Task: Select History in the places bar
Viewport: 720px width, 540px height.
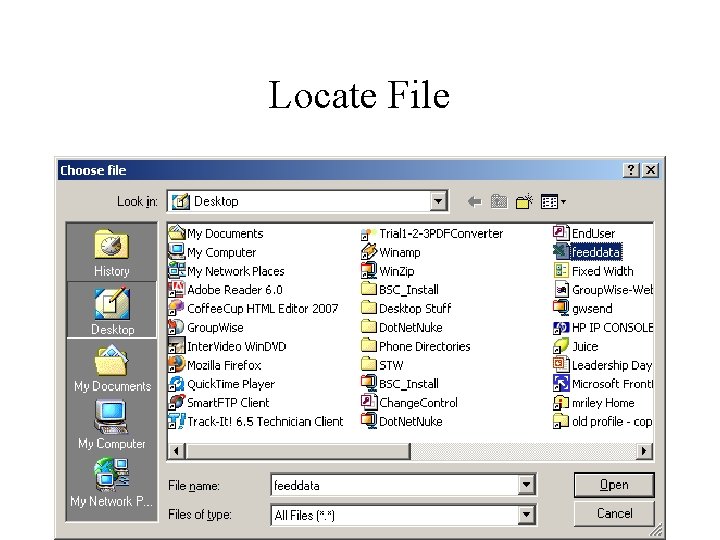Action: coord(112,253)
